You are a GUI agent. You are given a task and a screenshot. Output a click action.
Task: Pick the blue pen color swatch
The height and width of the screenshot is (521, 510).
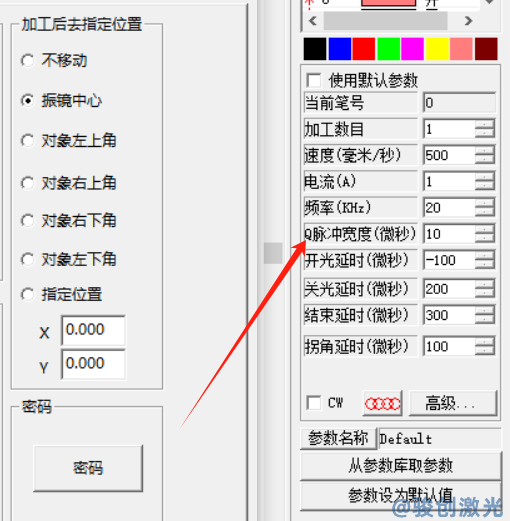[340, 49]
